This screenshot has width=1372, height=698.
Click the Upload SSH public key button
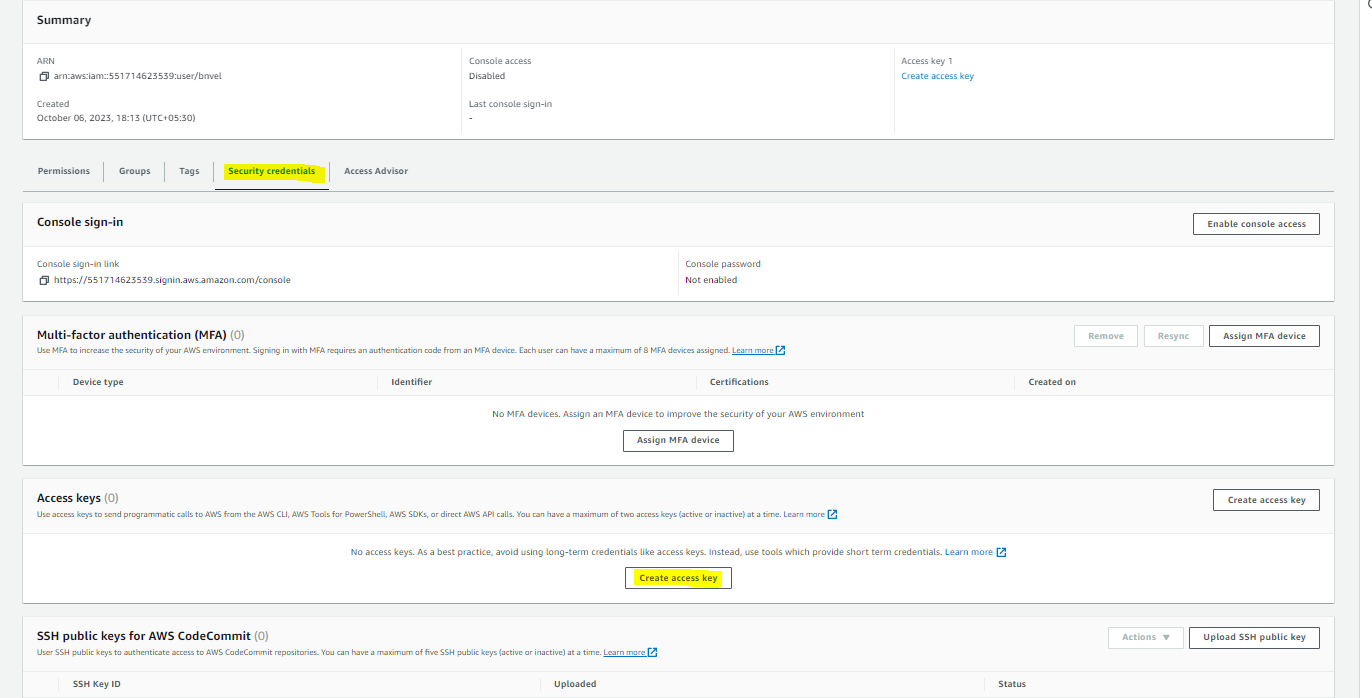1254,637
